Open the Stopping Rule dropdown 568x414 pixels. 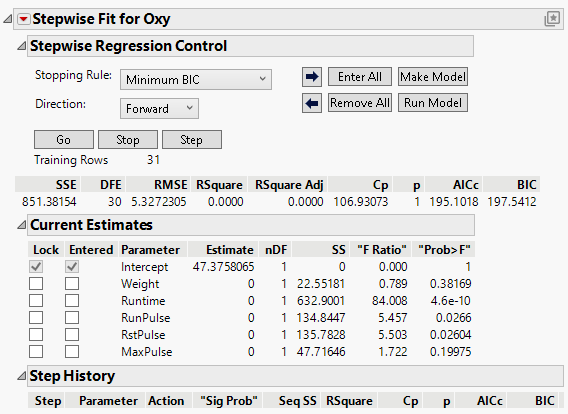196,80
